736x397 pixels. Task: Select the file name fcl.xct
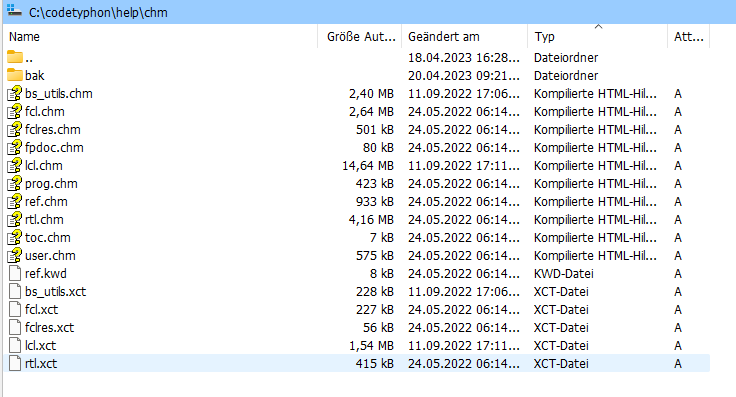point(41,309)
